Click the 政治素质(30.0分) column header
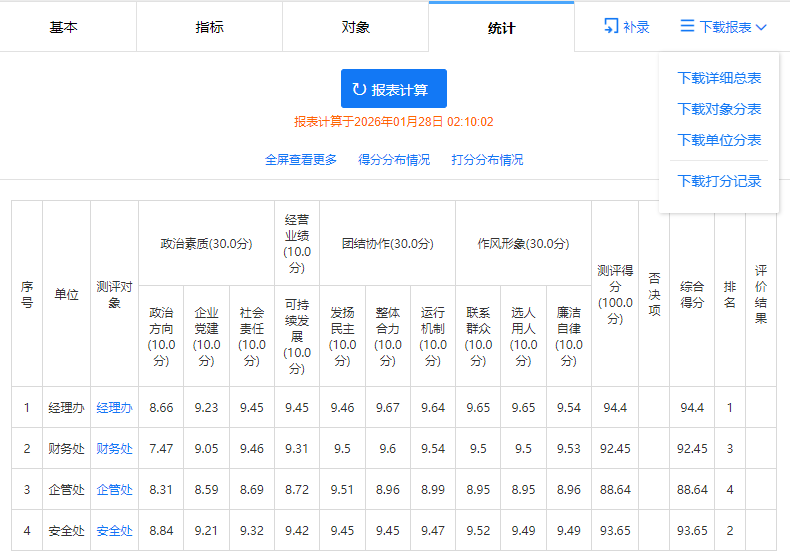 click(207, 243)
